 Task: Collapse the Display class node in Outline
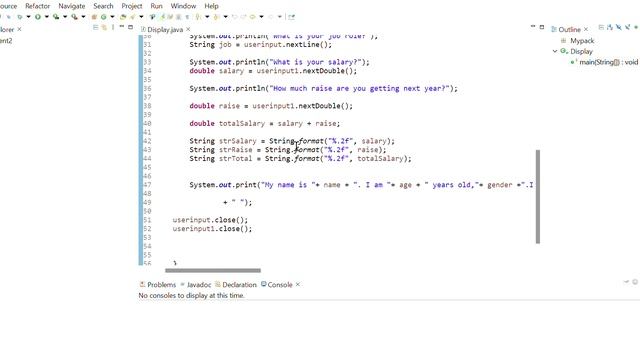pos(555,51)
